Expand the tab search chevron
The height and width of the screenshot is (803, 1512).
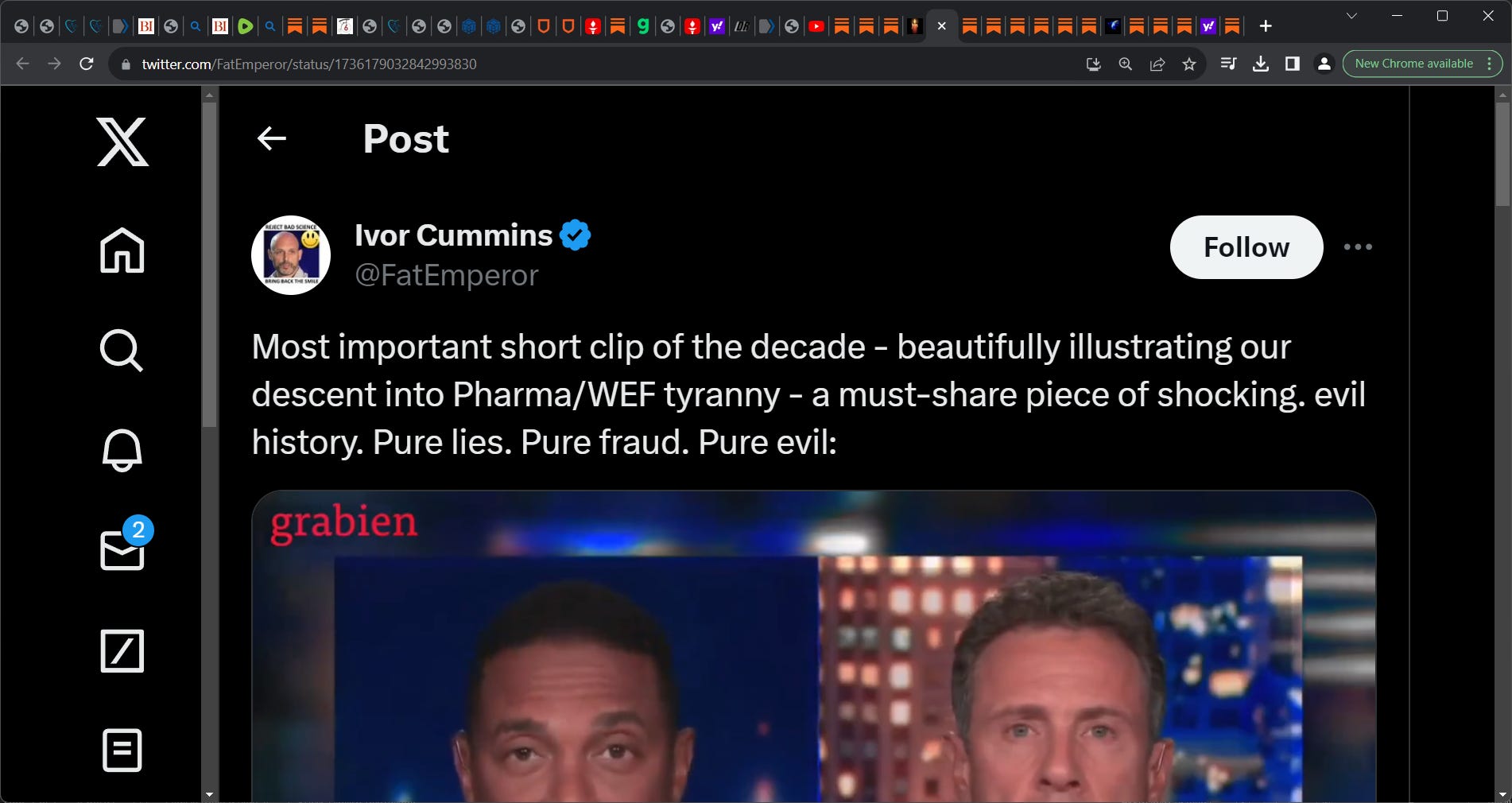(x=1351, y=16)
